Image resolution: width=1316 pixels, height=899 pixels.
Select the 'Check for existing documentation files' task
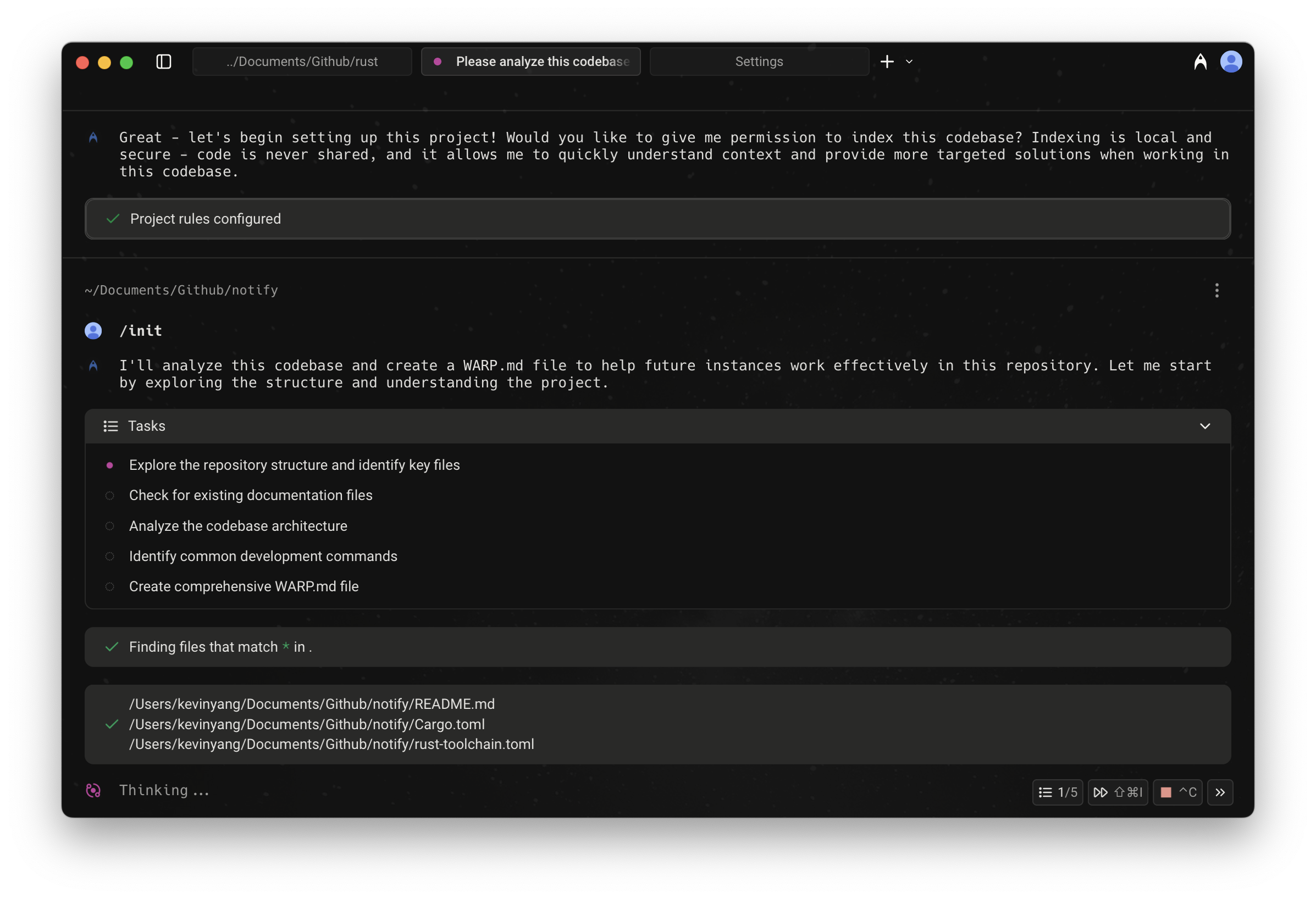pyautogui.click(x=250, y=495)
